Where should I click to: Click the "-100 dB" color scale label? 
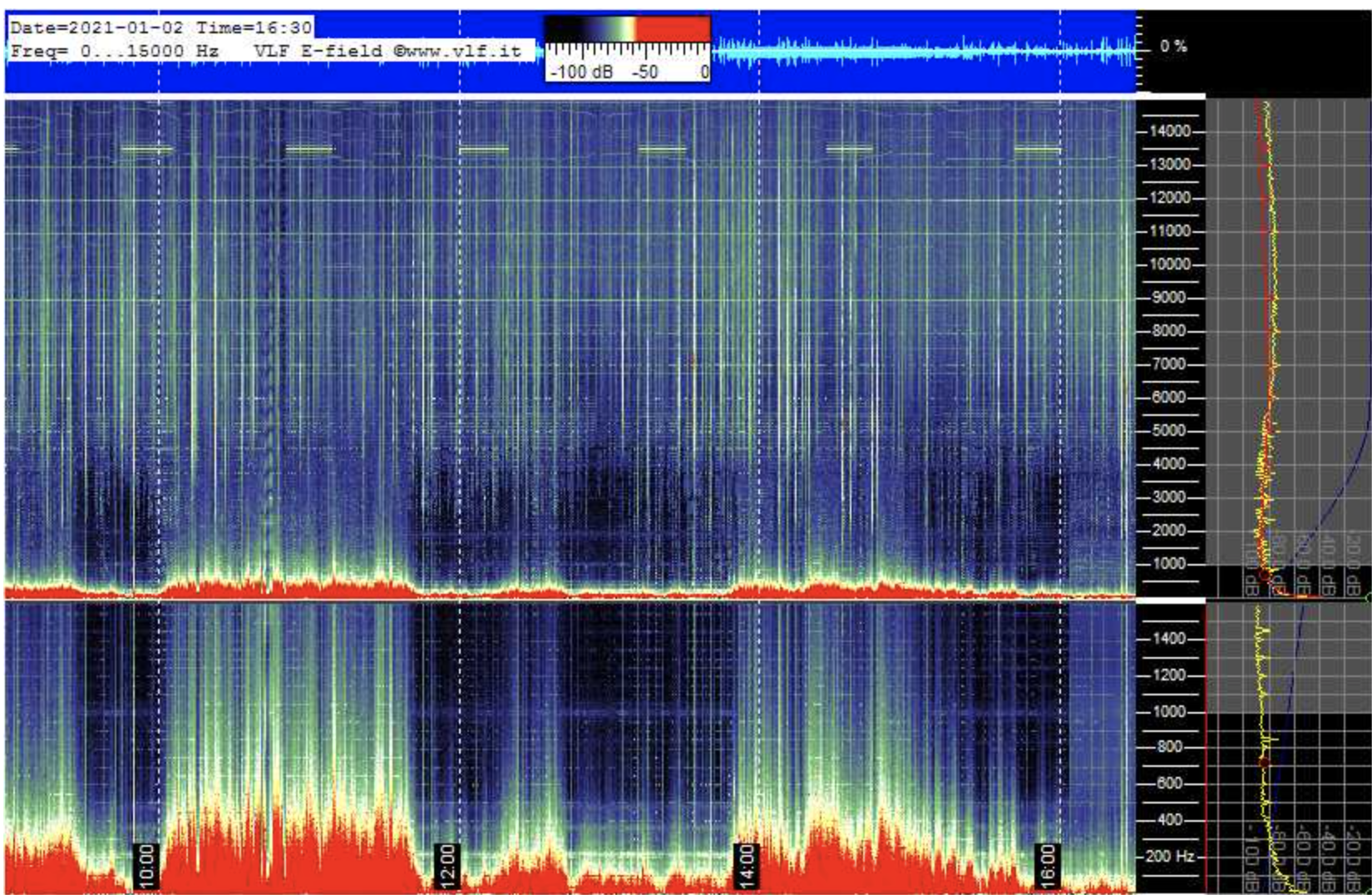[x=582, y=72]
